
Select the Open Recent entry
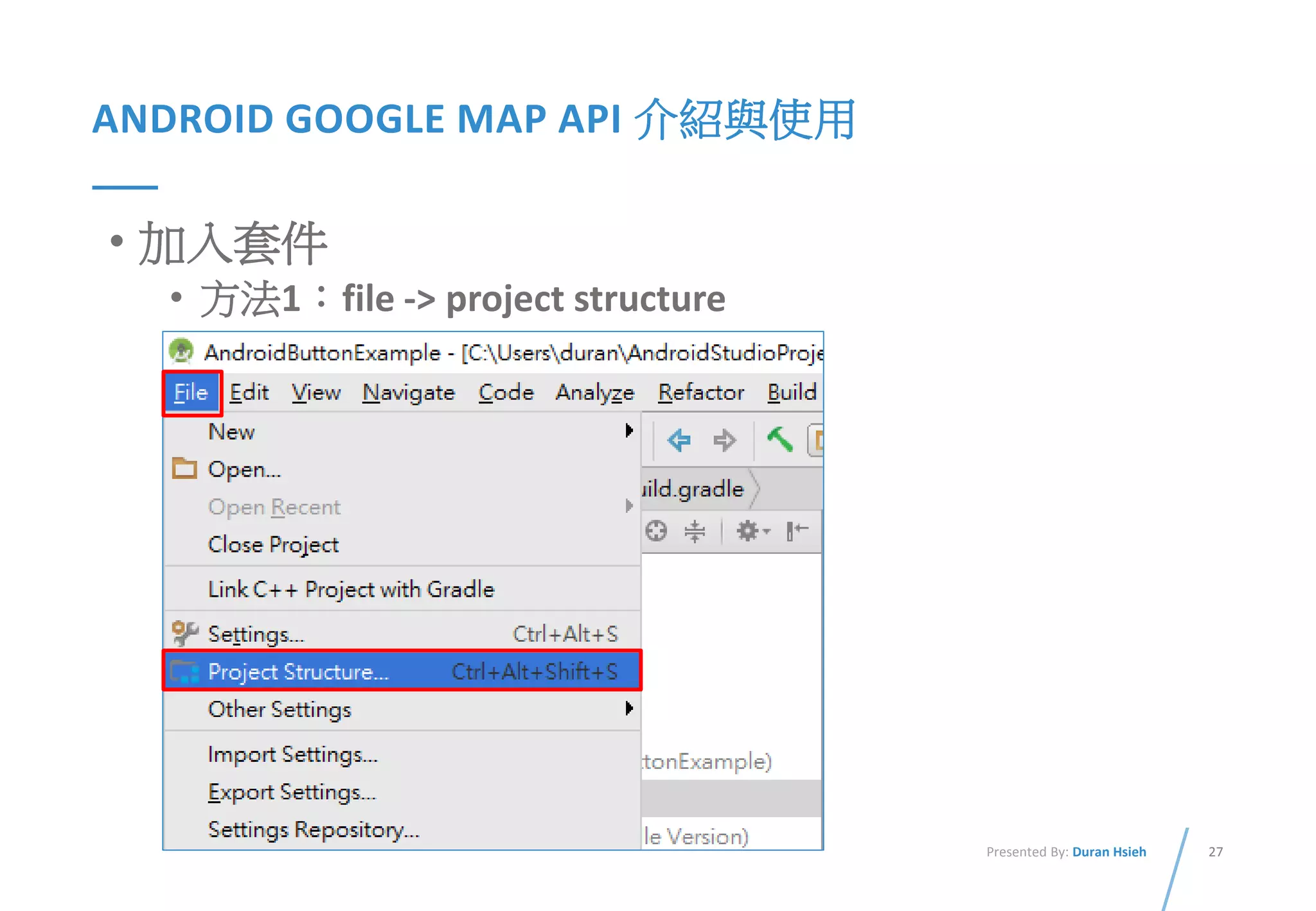(x=402, y=507)
